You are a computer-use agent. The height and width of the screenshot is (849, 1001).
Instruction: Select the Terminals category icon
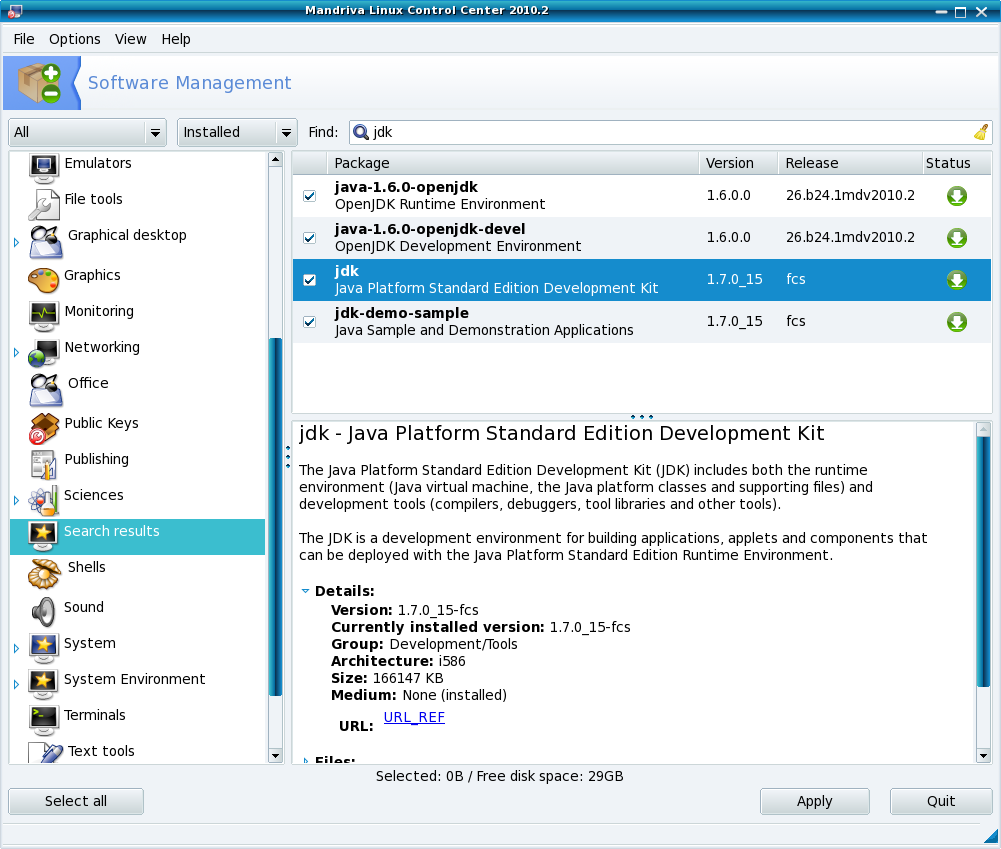pyautogui.click(x=45, y=717)
